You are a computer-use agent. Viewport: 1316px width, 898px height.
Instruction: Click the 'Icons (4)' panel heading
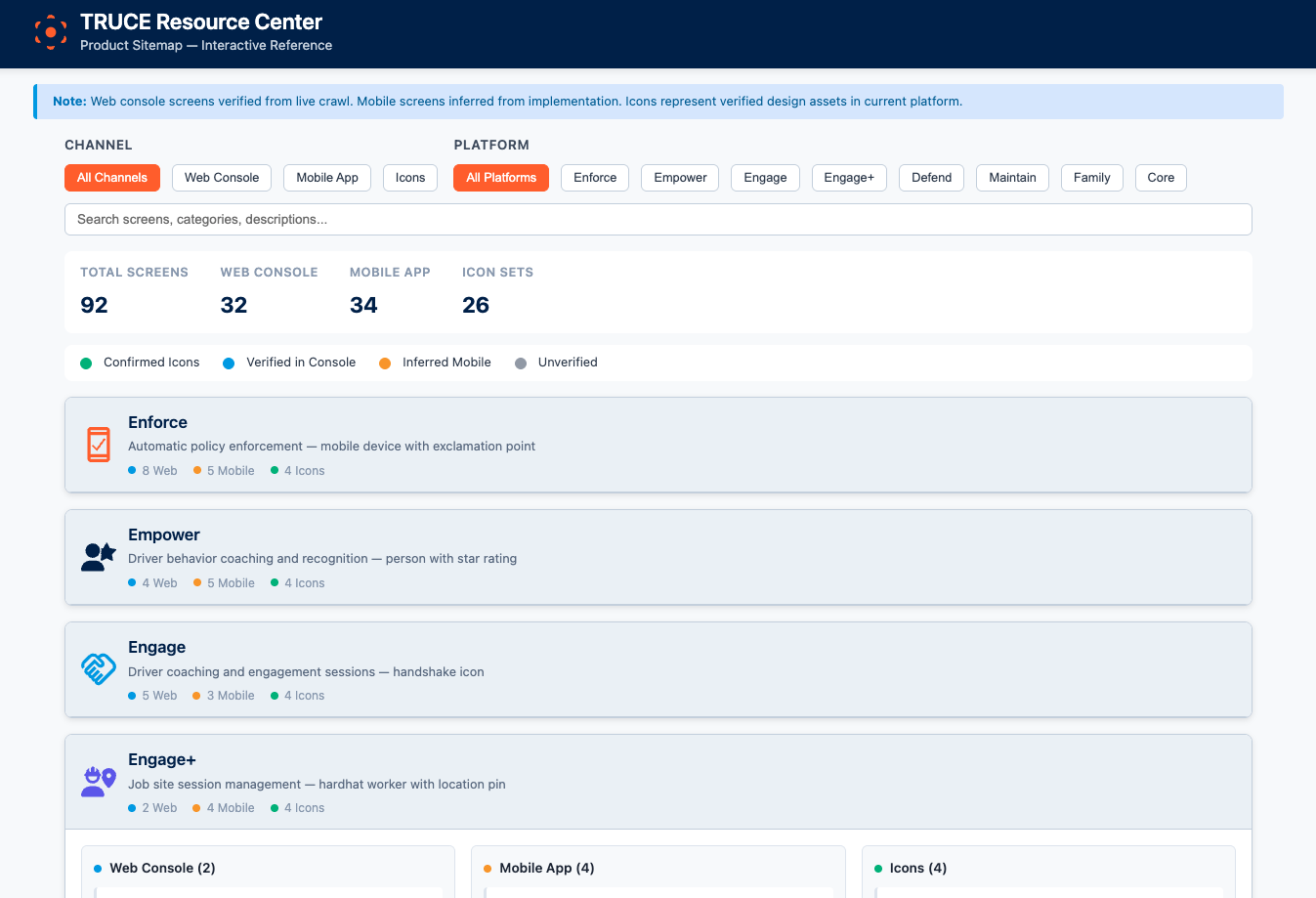(x=918, y=868)
